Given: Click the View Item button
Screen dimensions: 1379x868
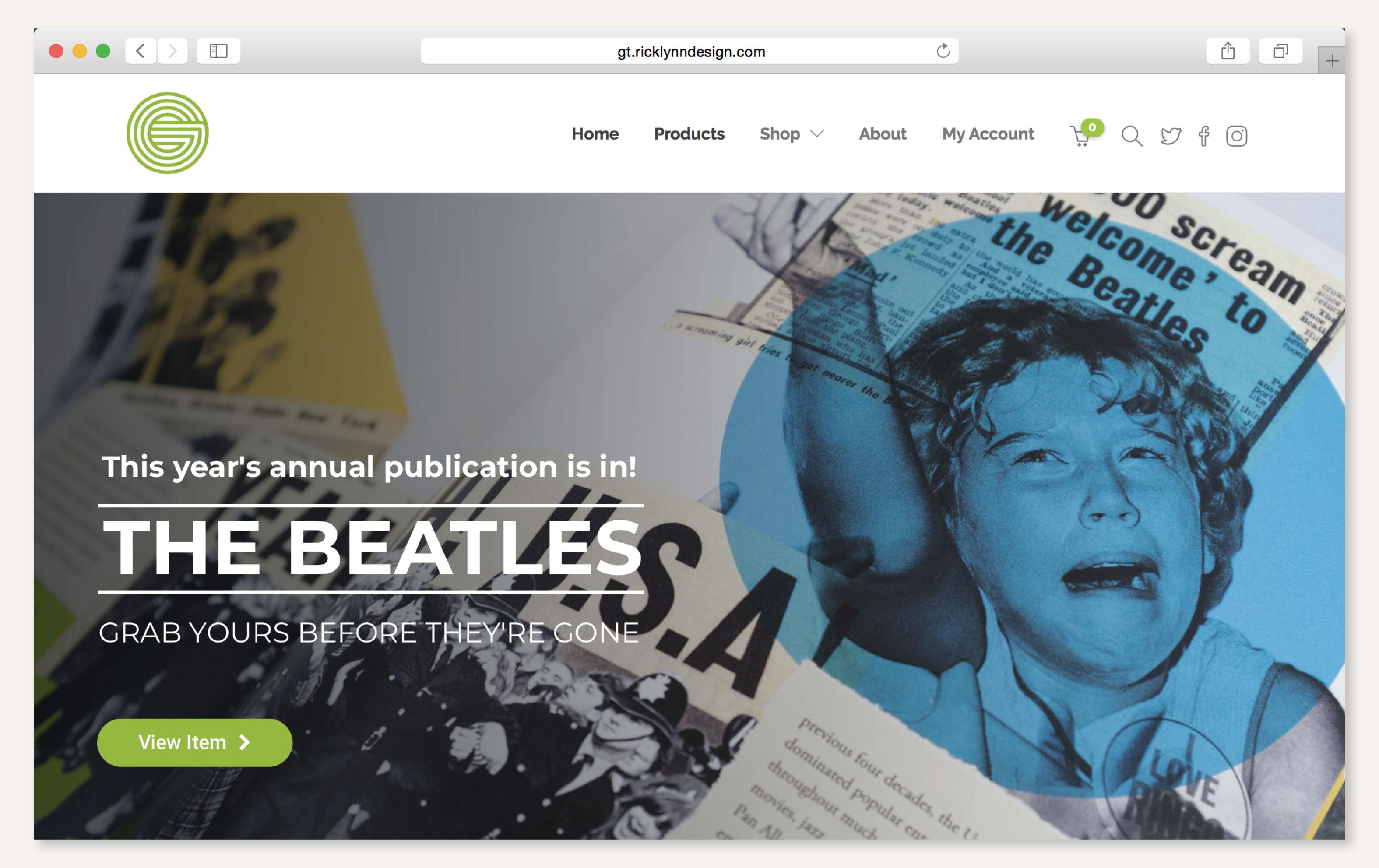Looking at the screenshot, I should [x=195, y=743].
